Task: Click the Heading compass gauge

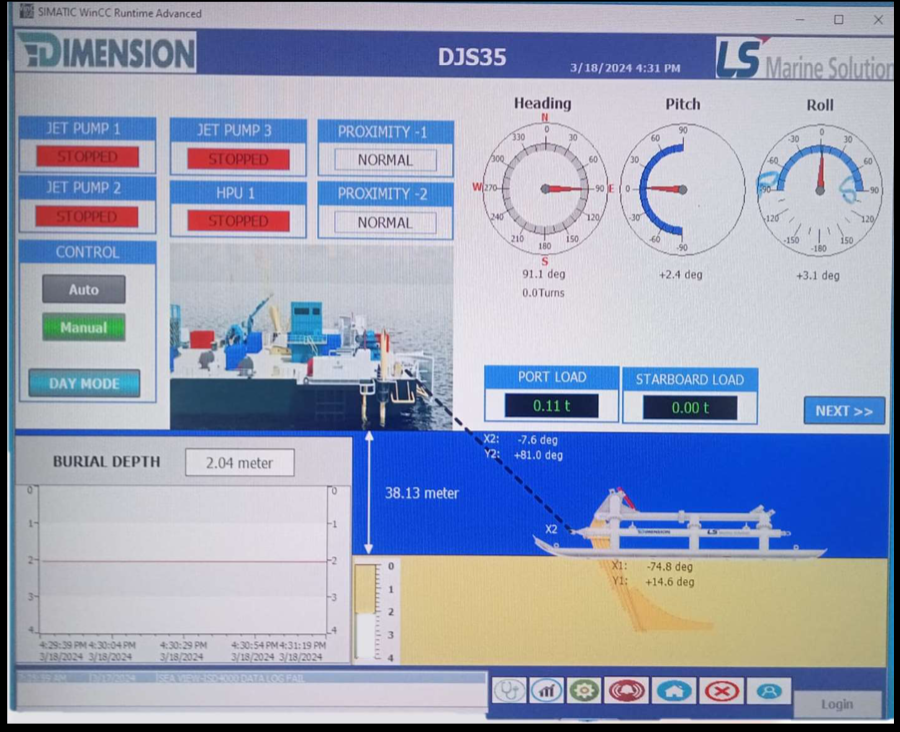Action: (545, 188)
